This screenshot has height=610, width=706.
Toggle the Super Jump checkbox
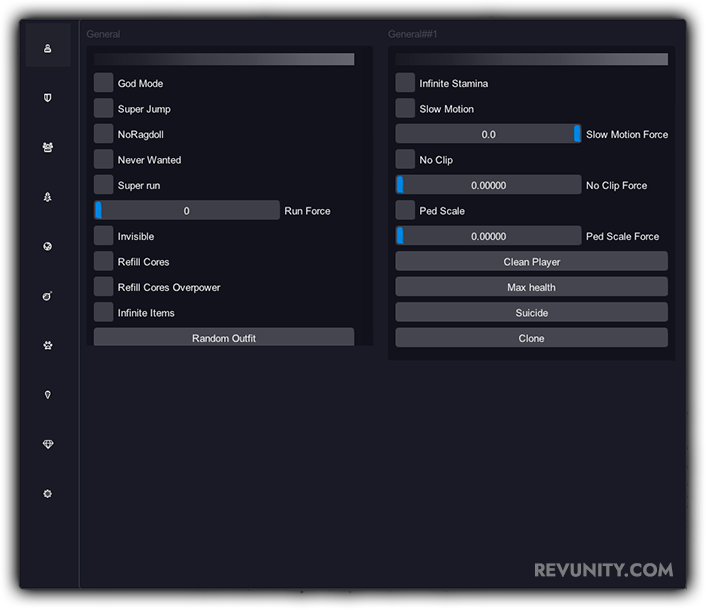point(104,108)
